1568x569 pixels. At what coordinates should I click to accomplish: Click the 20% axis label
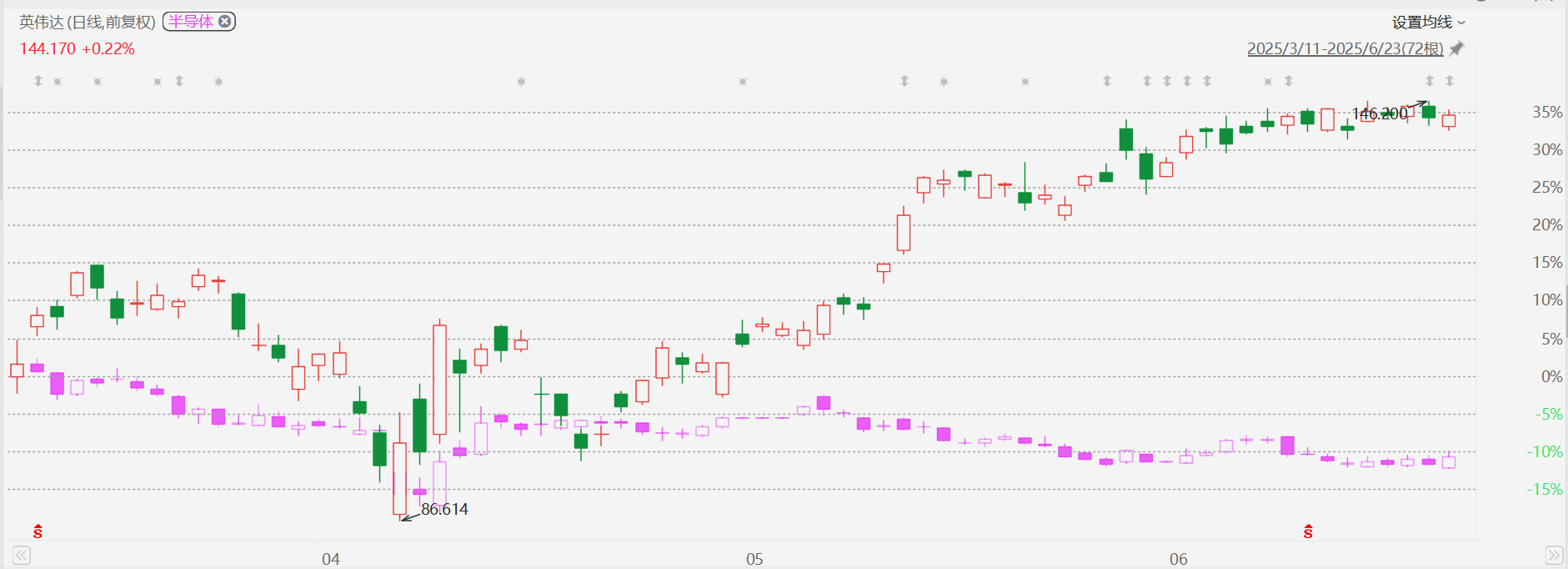click(x=1547, y=224)
